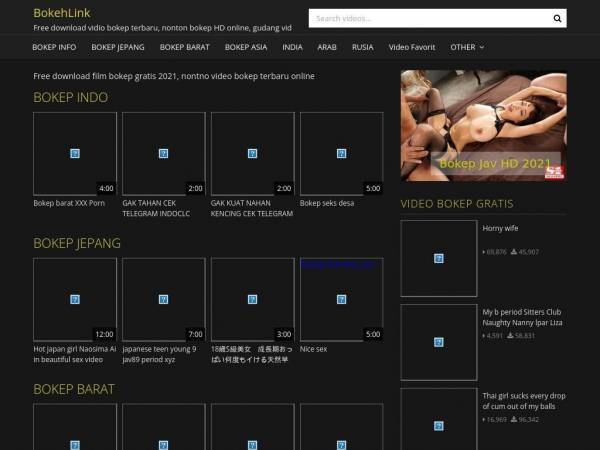Viewport: 600px width, 450px height.
Task: Open the BokehLink site logo link
Action: point(62,13)
